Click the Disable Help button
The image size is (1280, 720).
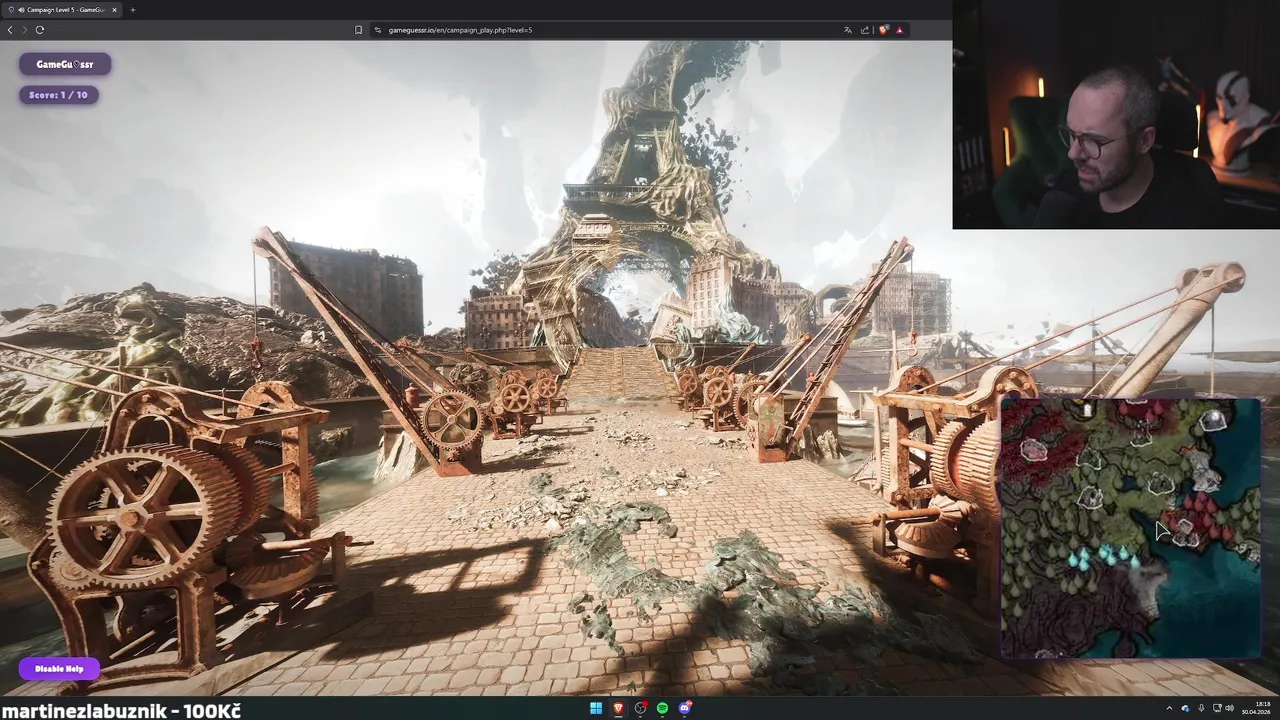pos(59,668)
